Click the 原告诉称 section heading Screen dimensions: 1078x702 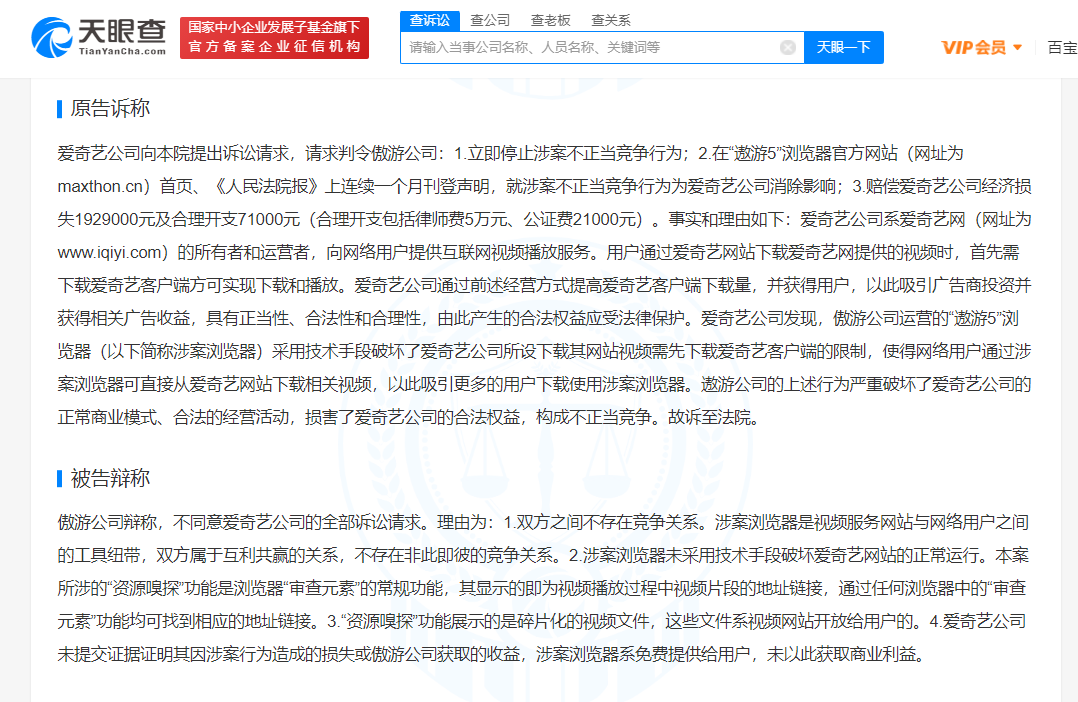110,108
